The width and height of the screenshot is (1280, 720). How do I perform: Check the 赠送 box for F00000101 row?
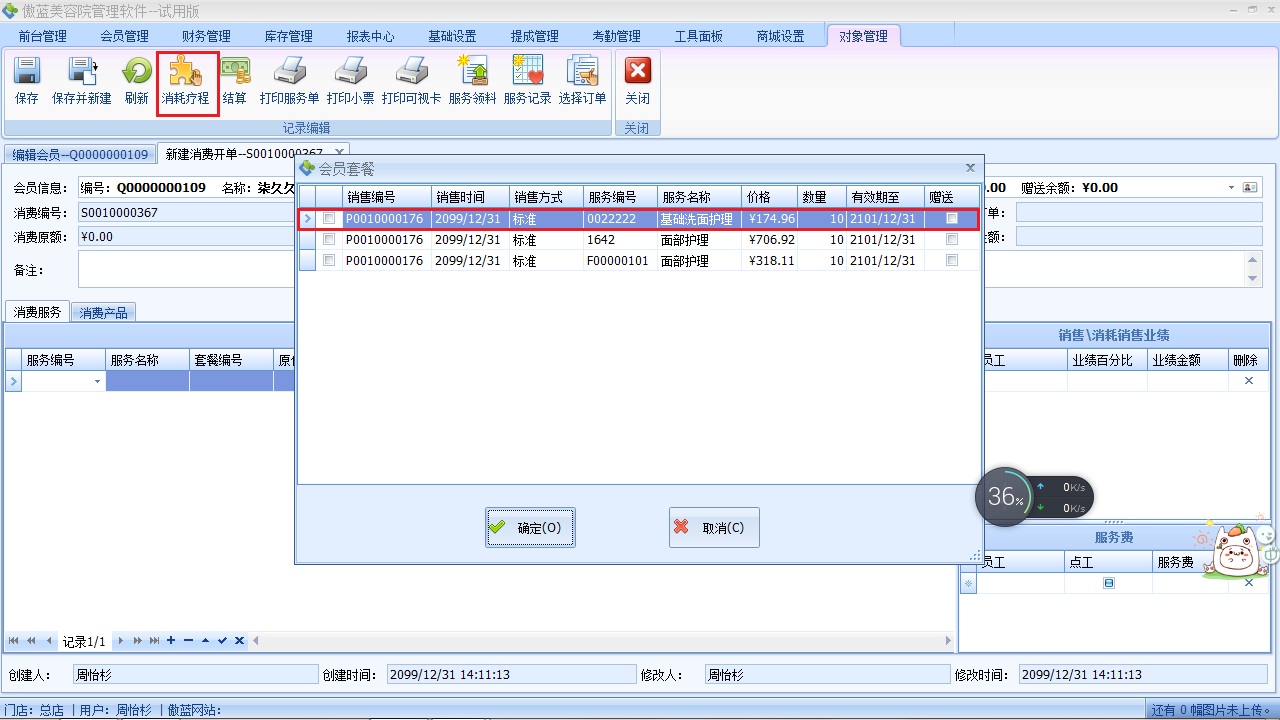tap(952, 261)
